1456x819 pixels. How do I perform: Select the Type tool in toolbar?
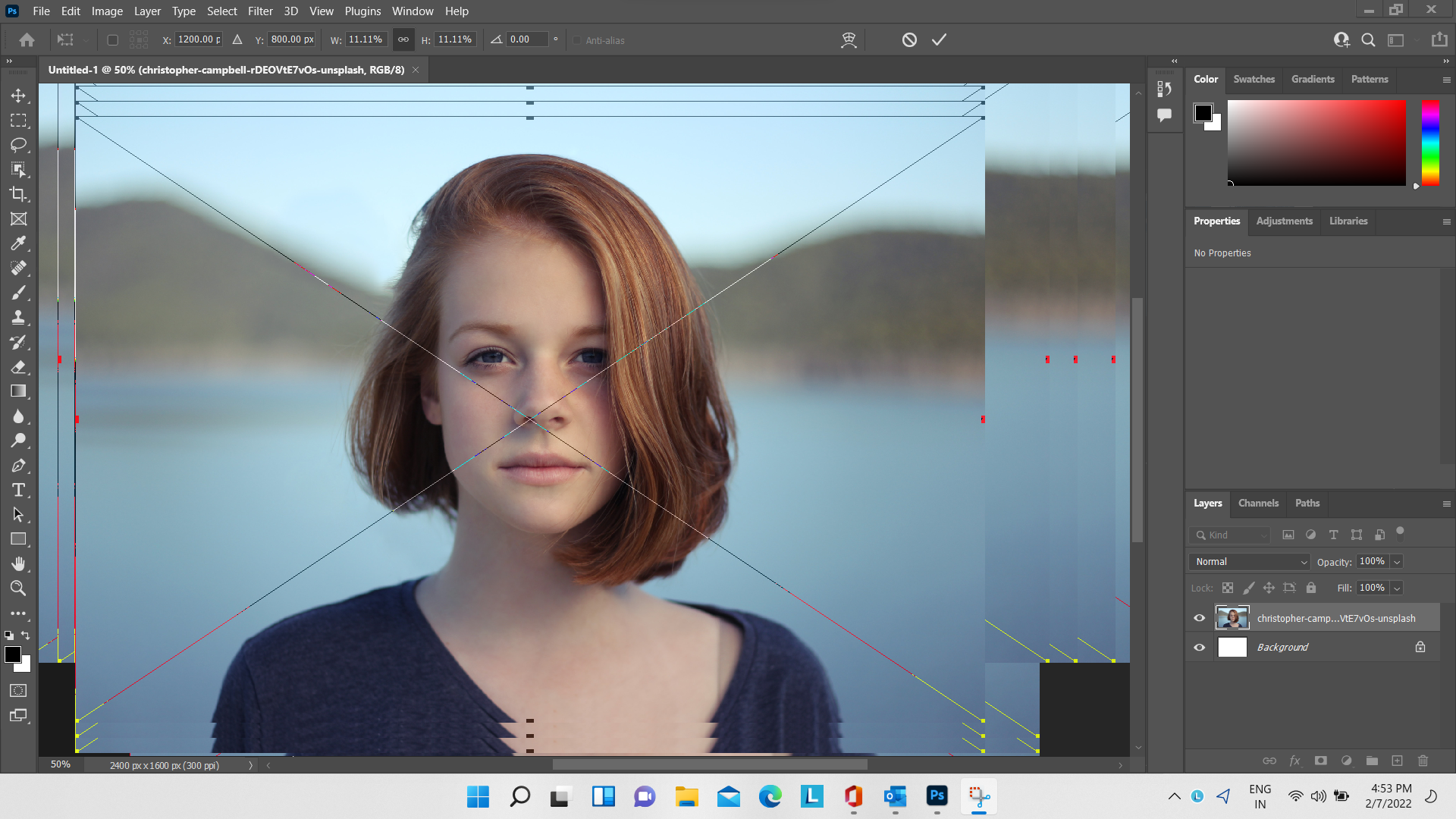click(x=18, y=490)
